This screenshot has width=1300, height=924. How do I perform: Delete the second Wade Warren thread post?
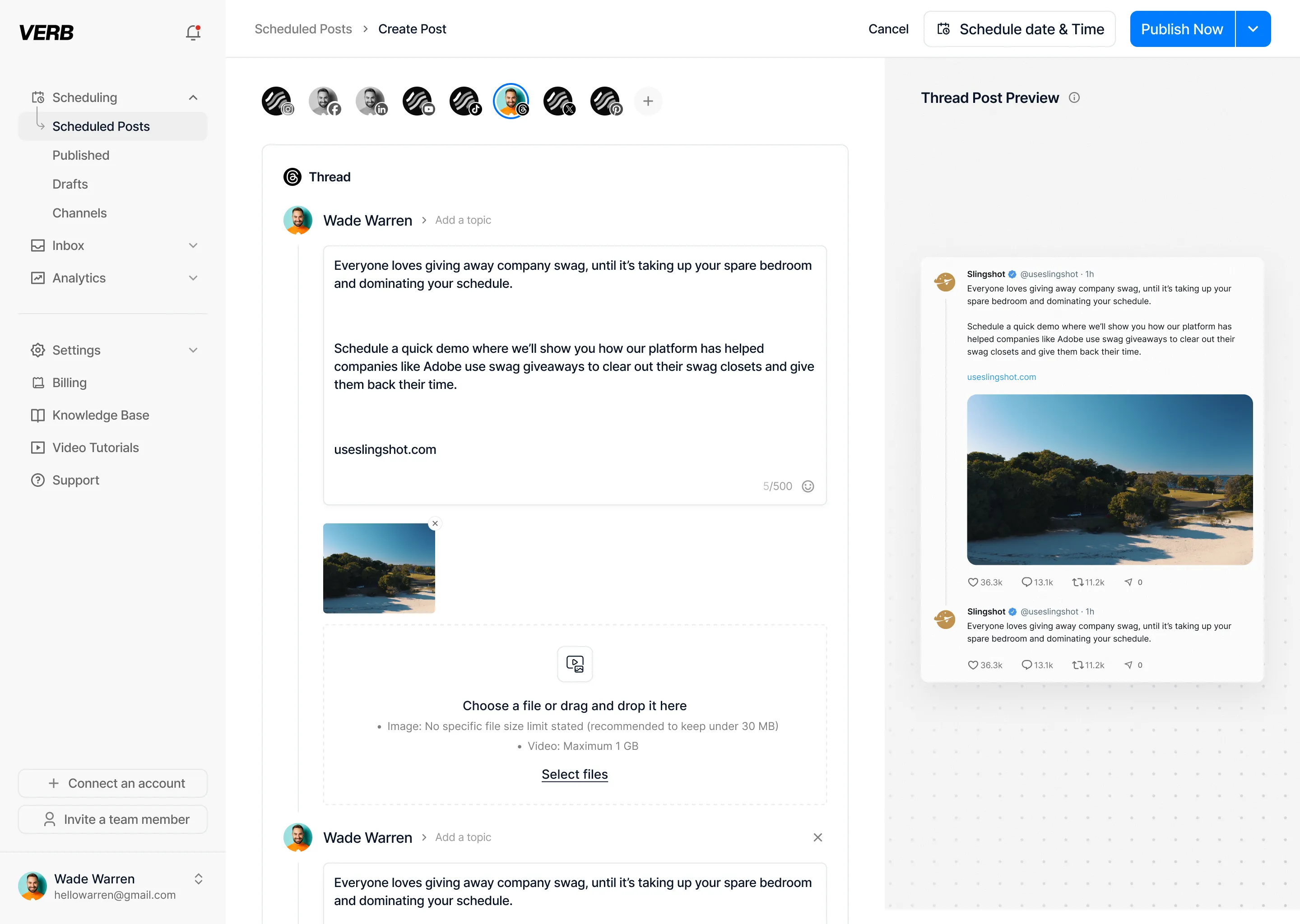click(x=818, y=837)
